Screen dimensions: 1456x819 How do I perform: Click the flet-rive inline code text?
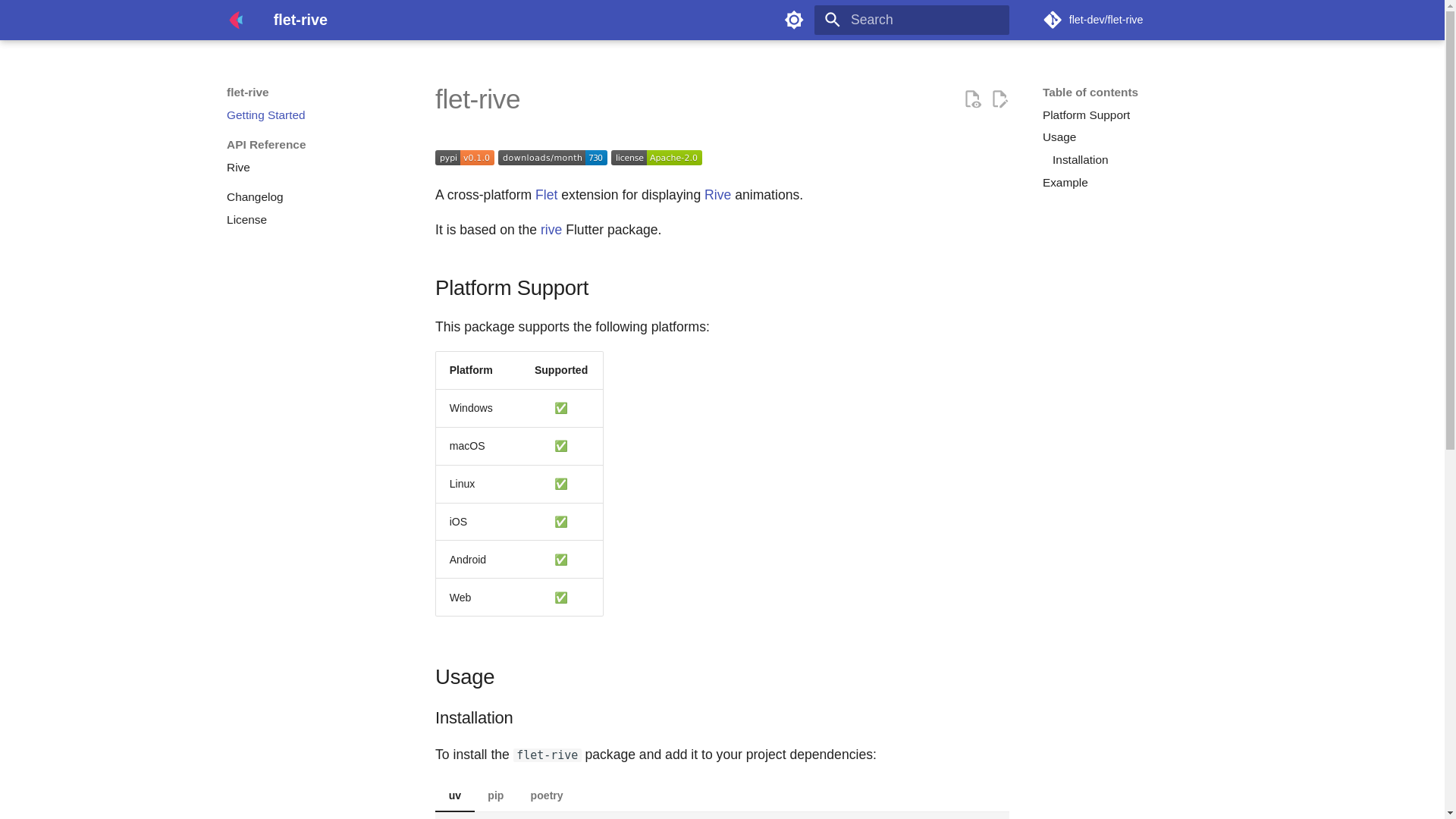[x=548, y=755]
